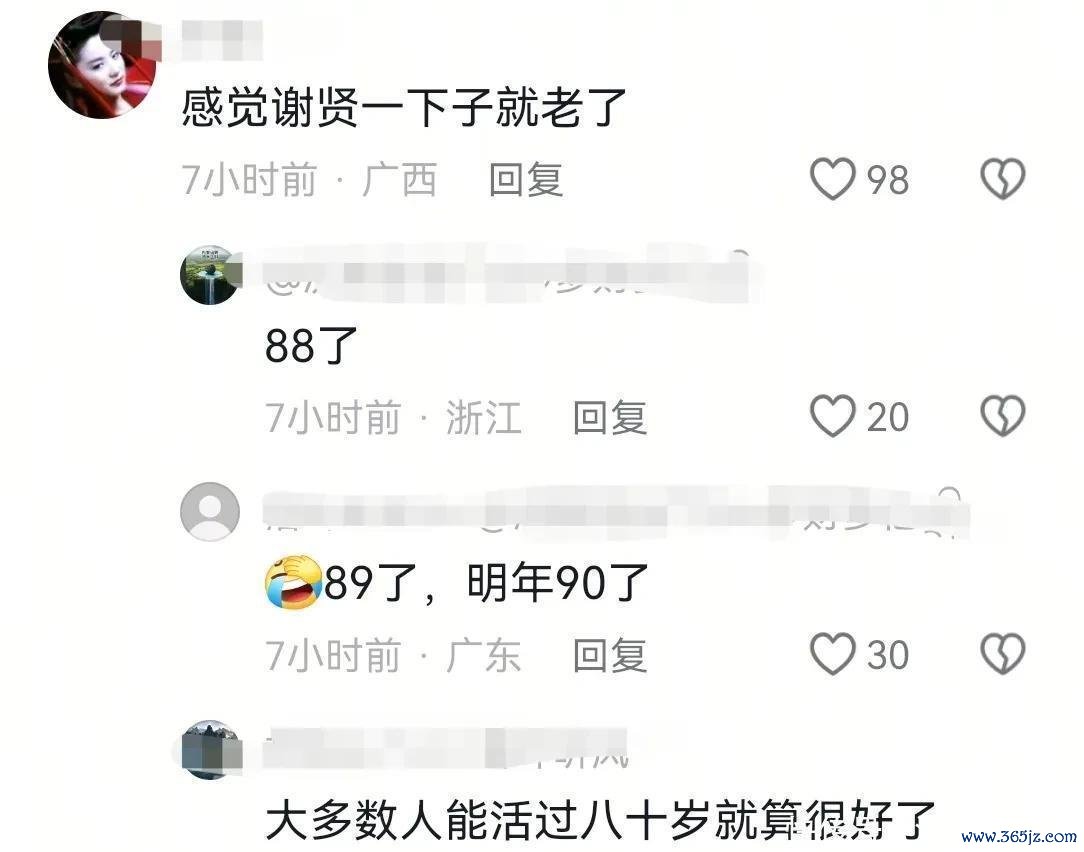Select the comment 大多数人能活过八十岁就算很好了
The width and height of the screenshot is (1084, 852).
pyautogui.click(x=600, y=820)
